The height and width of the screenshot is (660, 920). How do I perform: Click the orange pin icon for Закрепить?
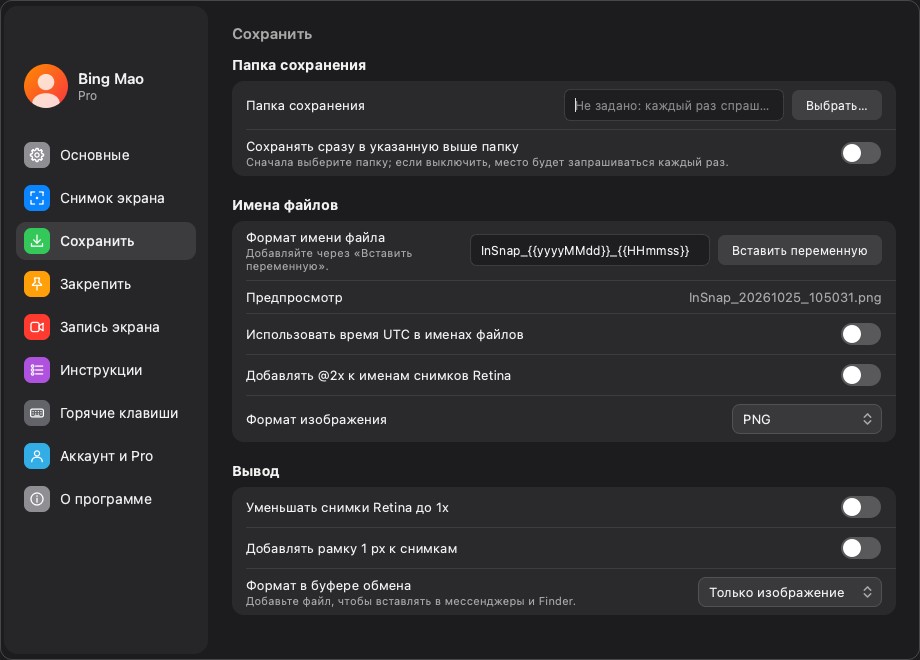(37, 284)
